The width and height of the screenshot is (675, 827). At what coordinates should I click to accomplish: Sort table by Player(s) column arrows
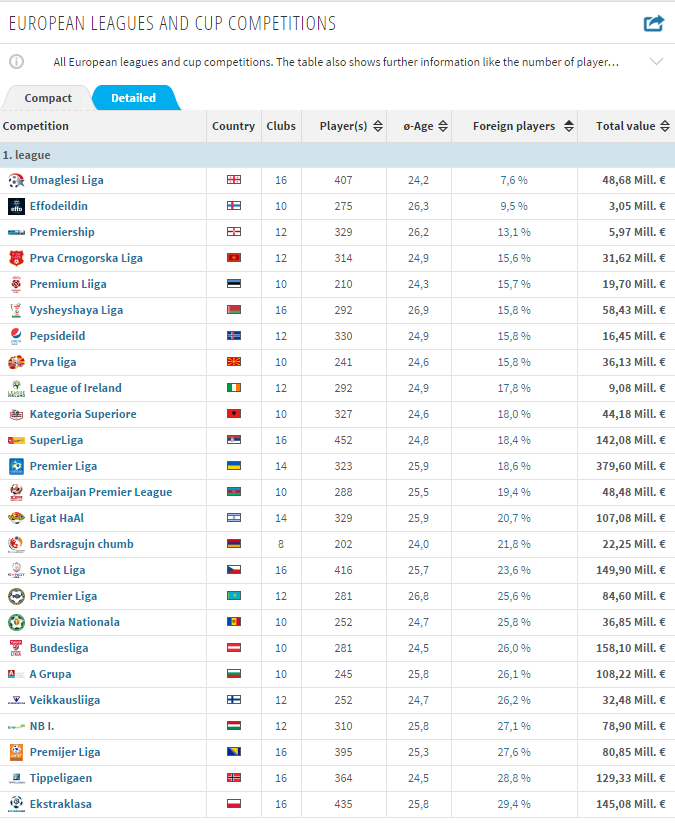point(378,126)
